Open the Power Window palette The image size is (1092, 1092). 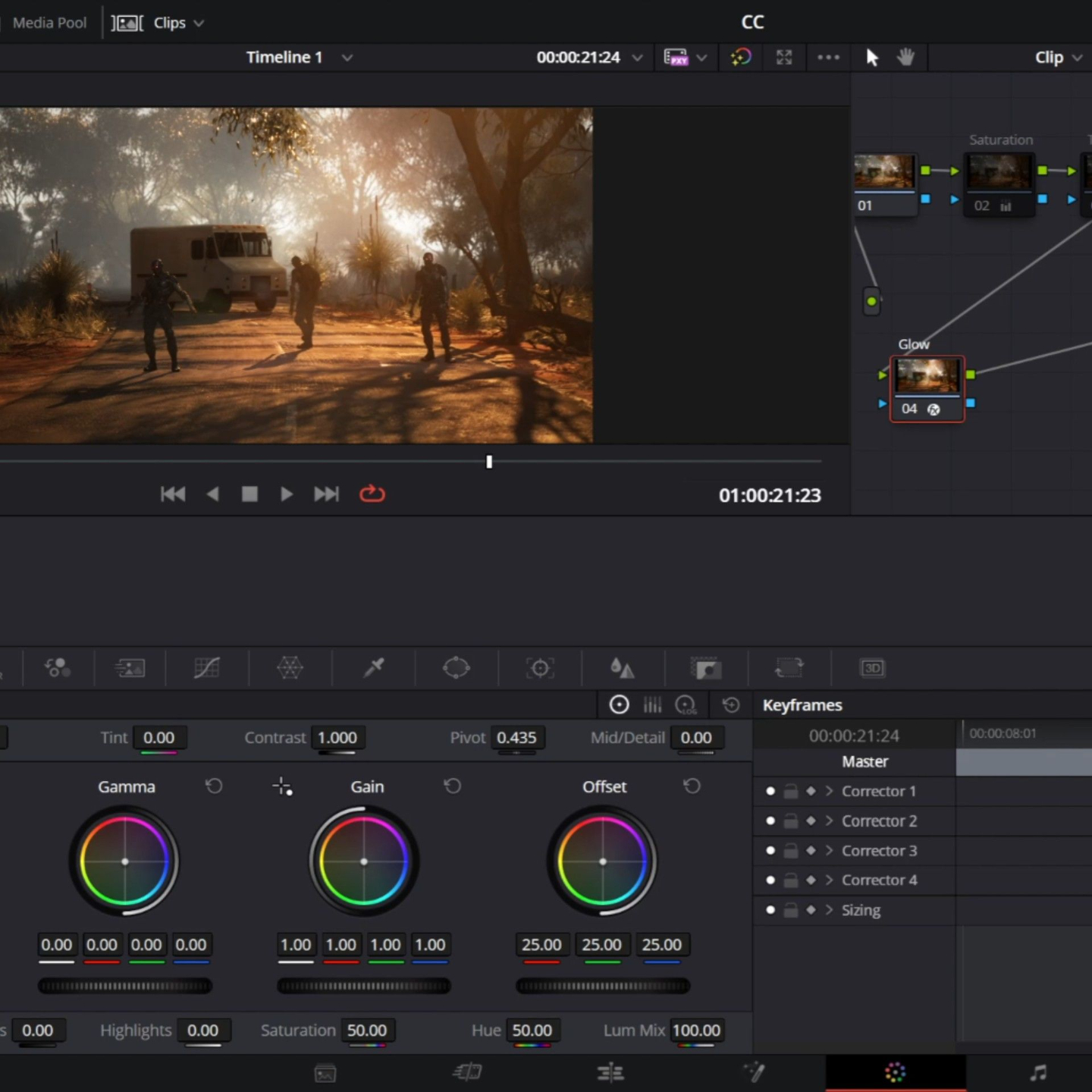point(456,668)
